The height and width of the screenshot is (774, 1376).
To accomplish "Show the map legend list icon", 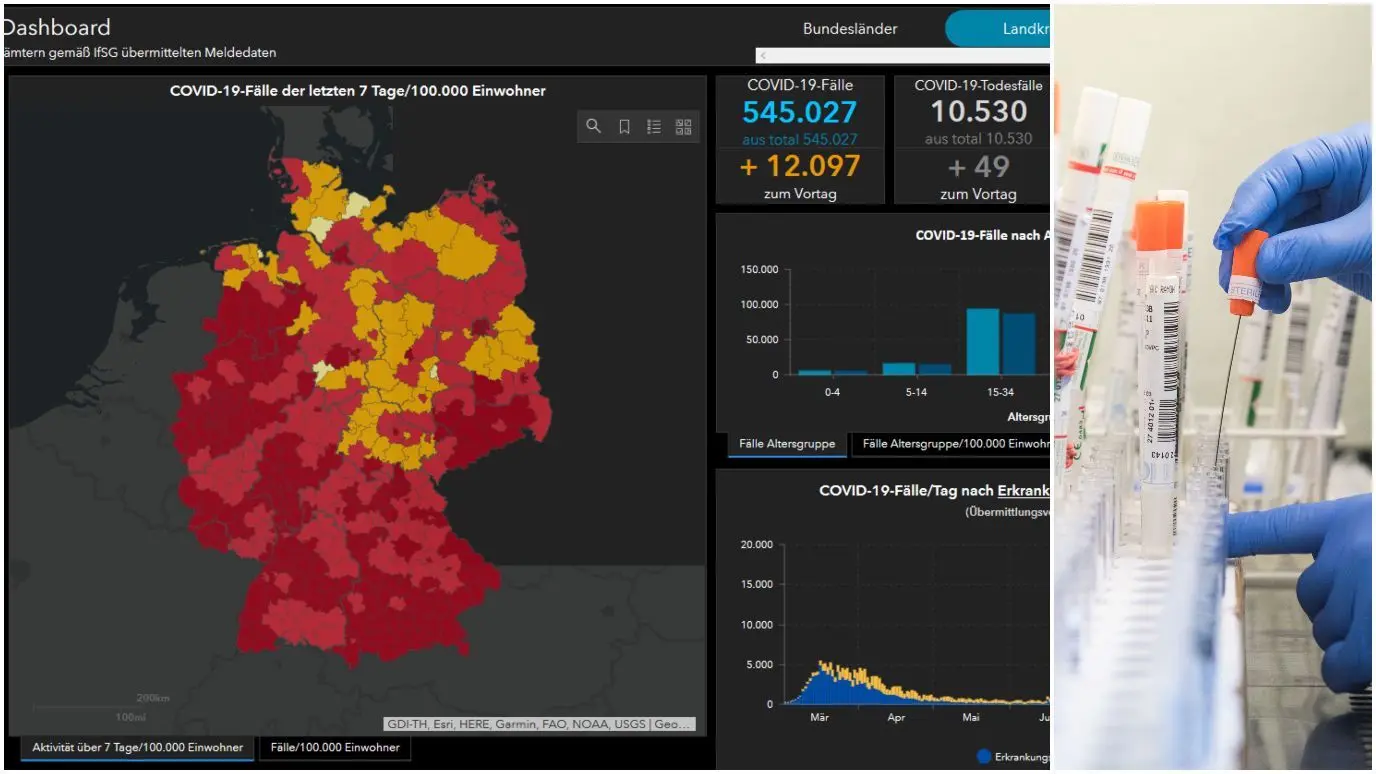I will click(654, 126).
